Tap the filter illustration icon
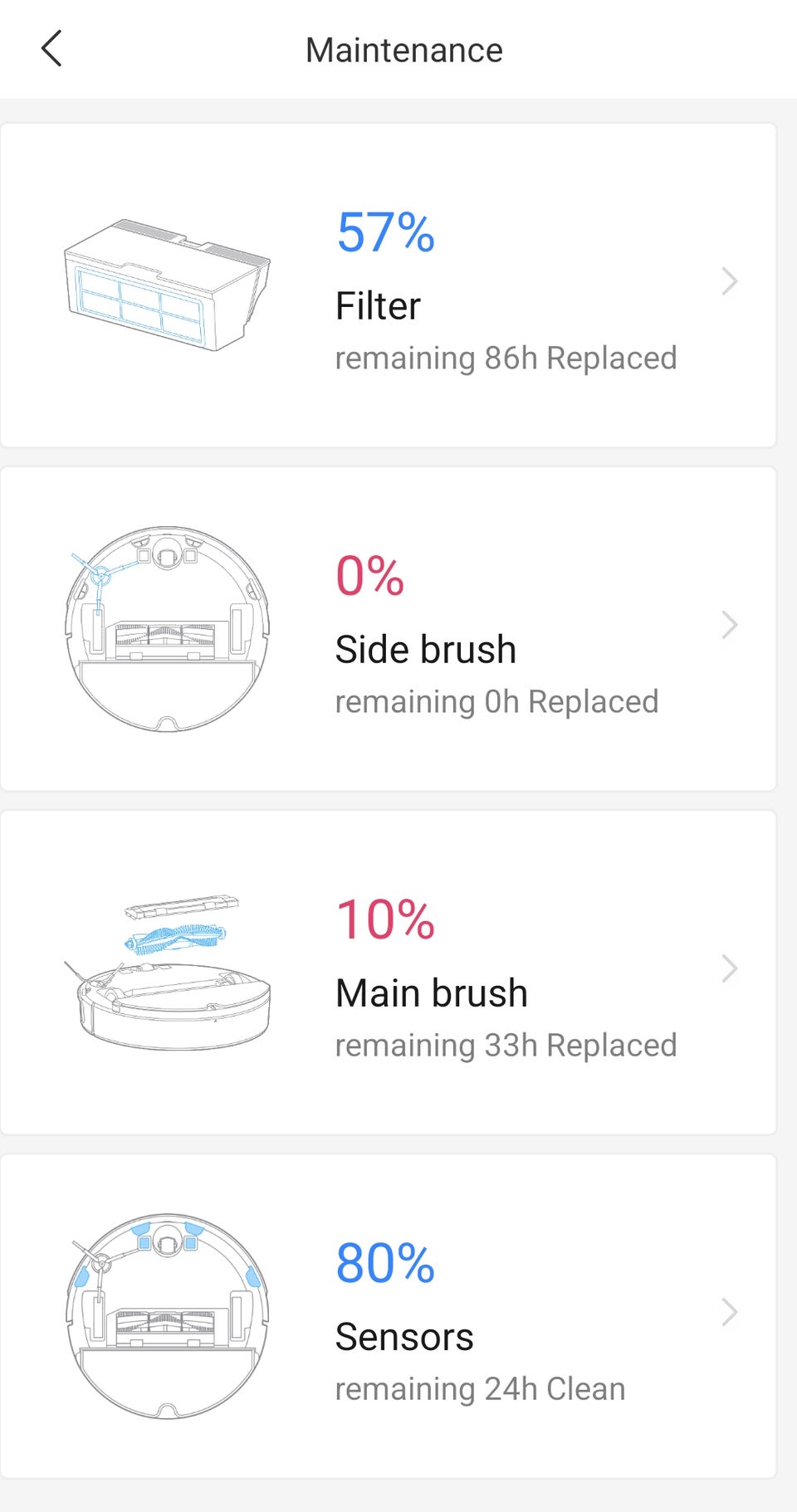Image resolution: width=797 pixels, height=1512 pixels. pos(167,285)
